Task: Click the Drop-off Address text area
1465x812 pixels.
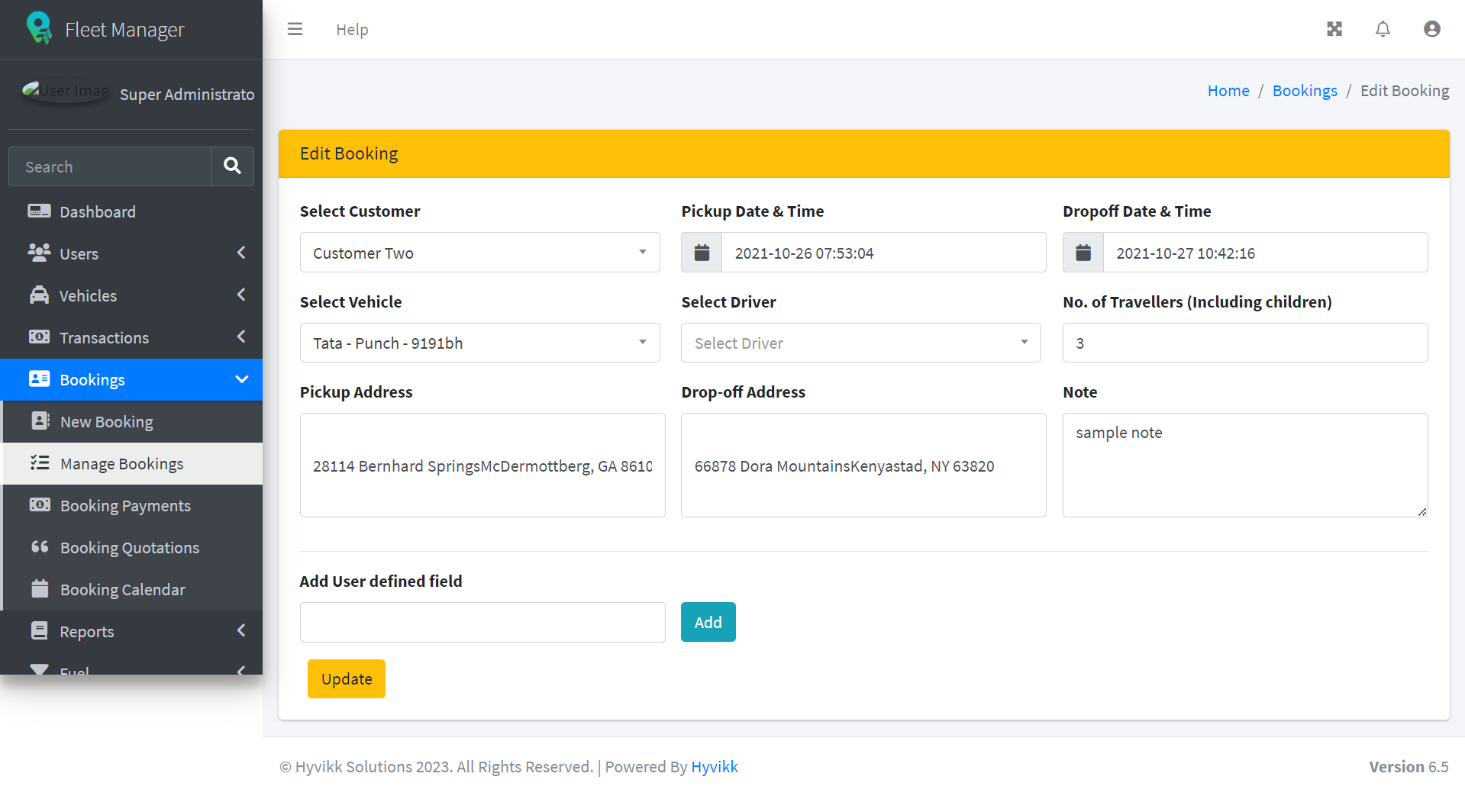Action: pos(863,465)
